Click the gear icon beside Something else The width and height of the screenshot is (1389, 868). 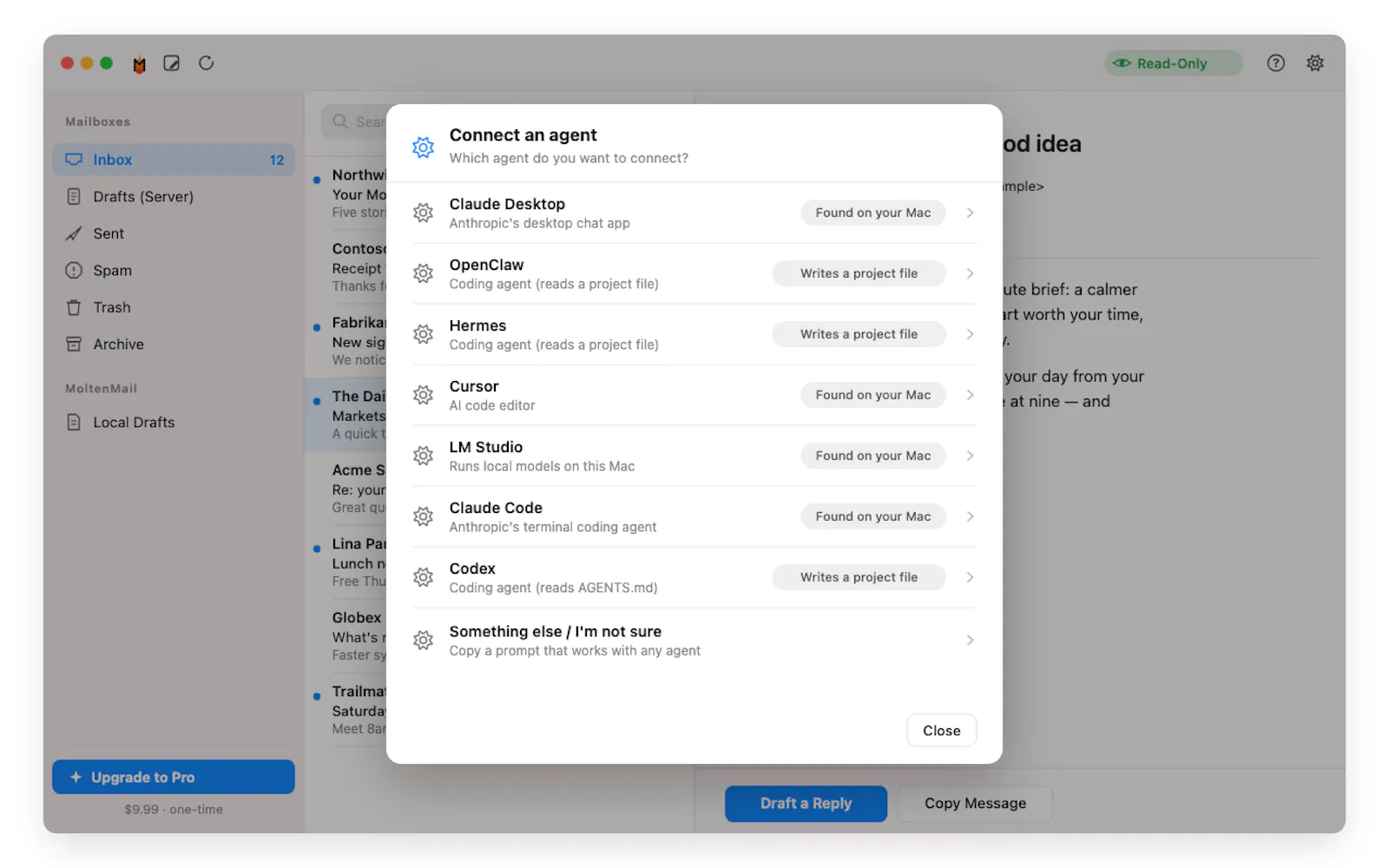(423, 641)
